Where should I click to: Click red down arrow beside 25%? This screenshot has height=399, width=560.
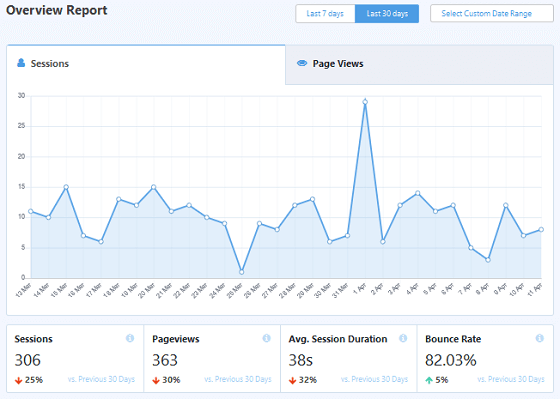(x=19, y=380)
